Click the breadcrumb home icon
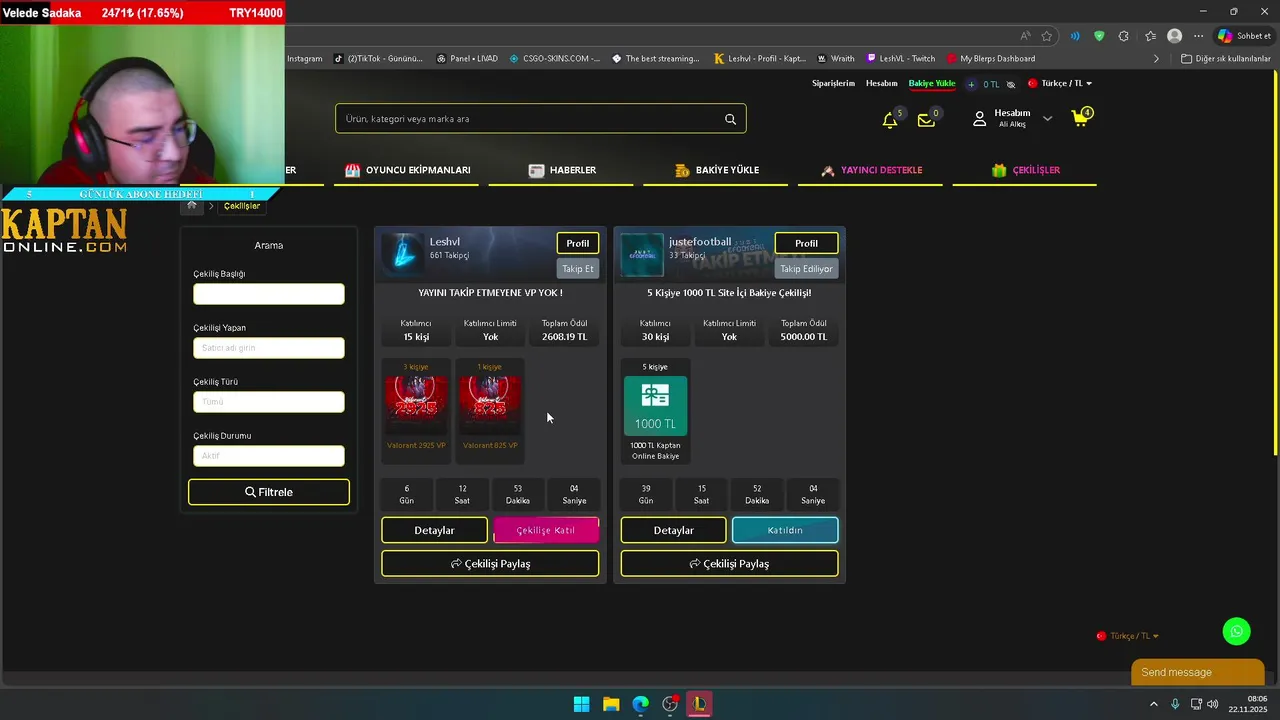Viewport: 1280px width, 720px height. (192, 205)
